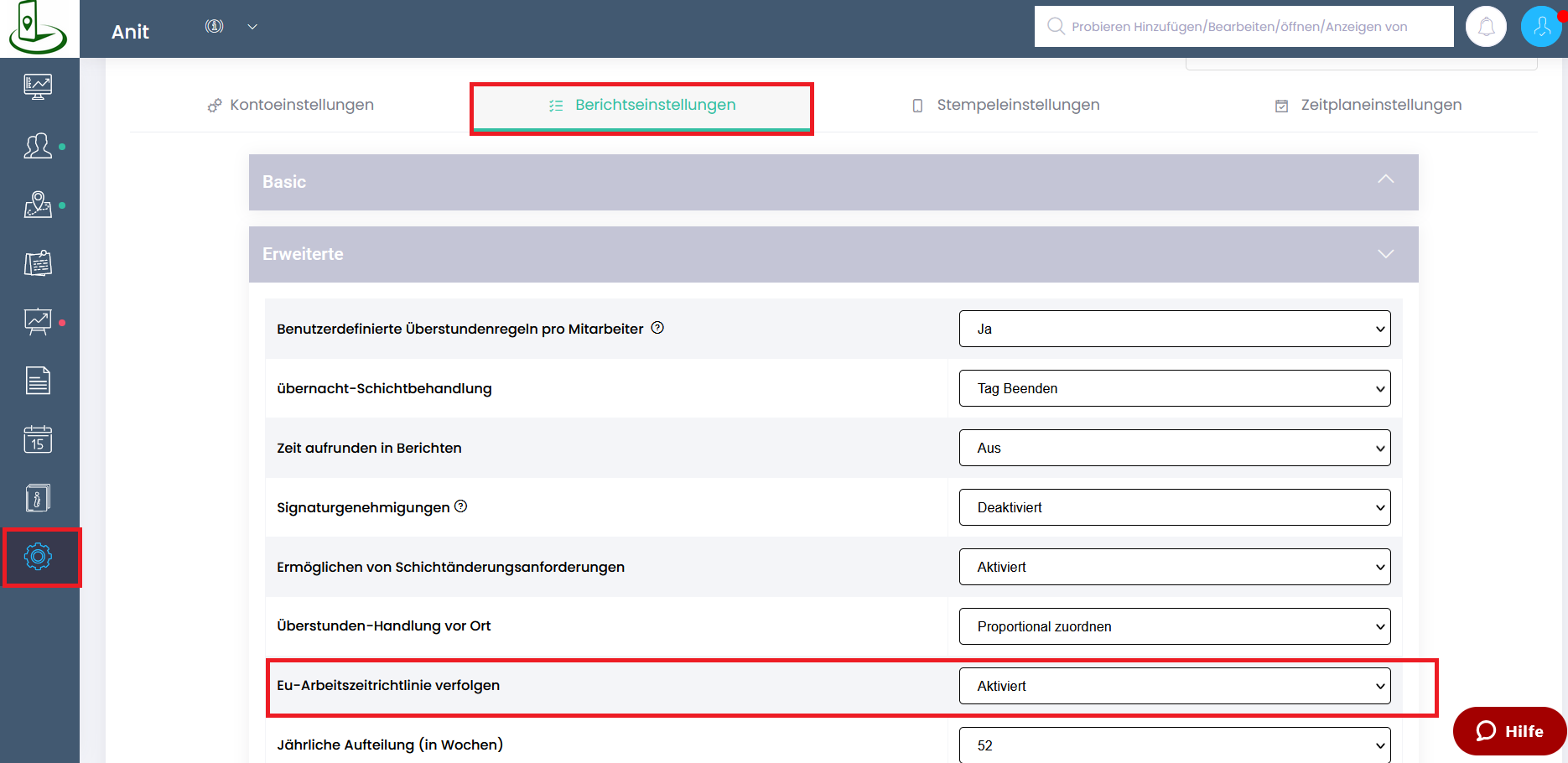This screenshot has width=1568, height=763.
Task: Open the settings gear icon in sidebar
Action: click(x=39, y=557)
